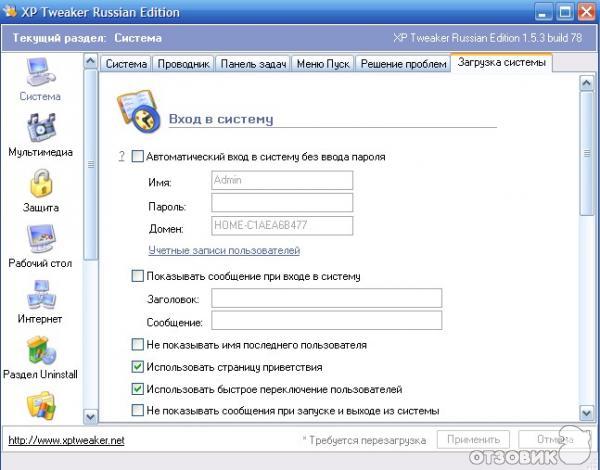
Task: Click the sidebar scrollbar thumb
Action: pos(91,165)
